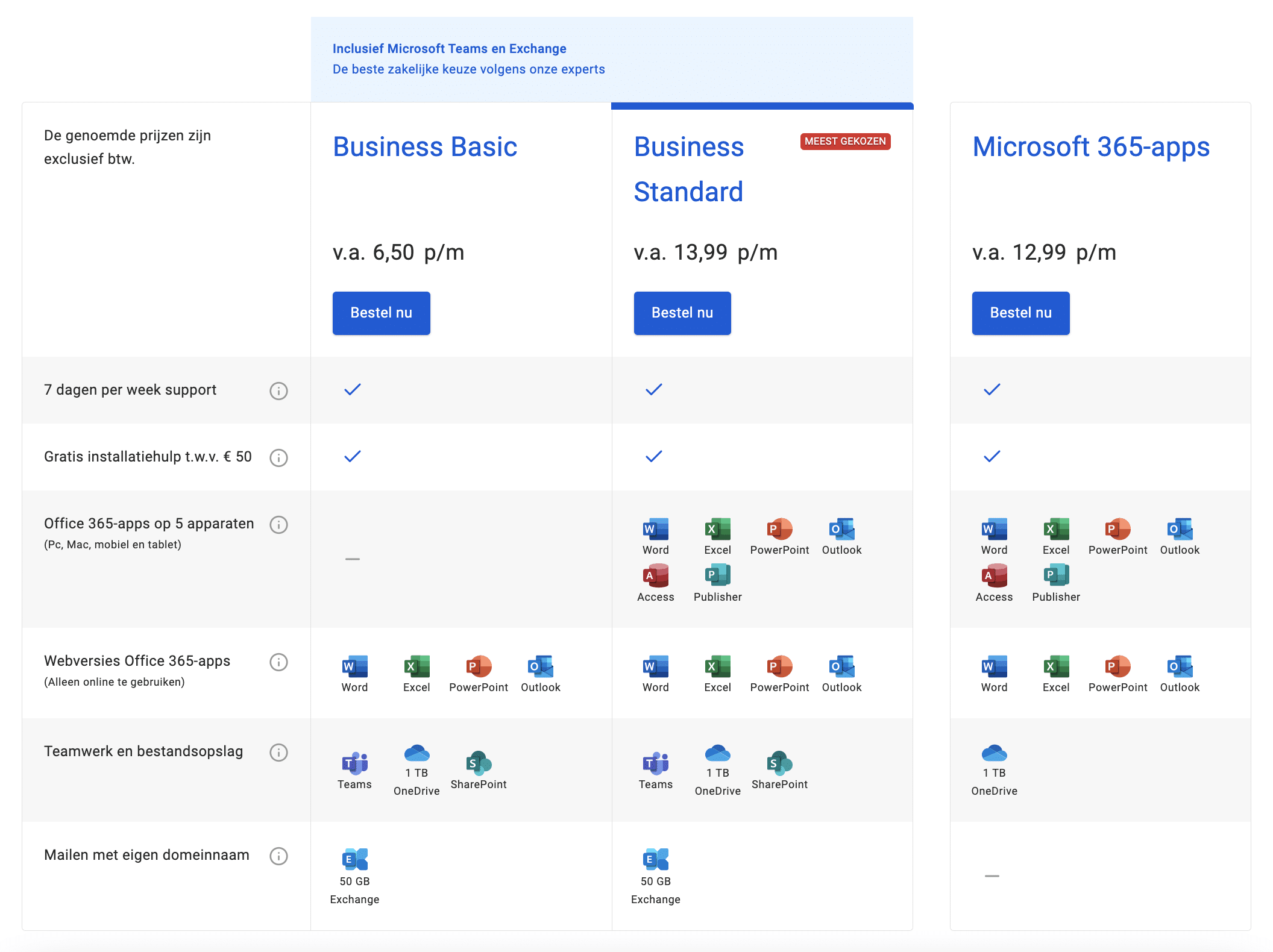Click Word desktop icon in Microsoft 365-apps column

coord(995,529)
